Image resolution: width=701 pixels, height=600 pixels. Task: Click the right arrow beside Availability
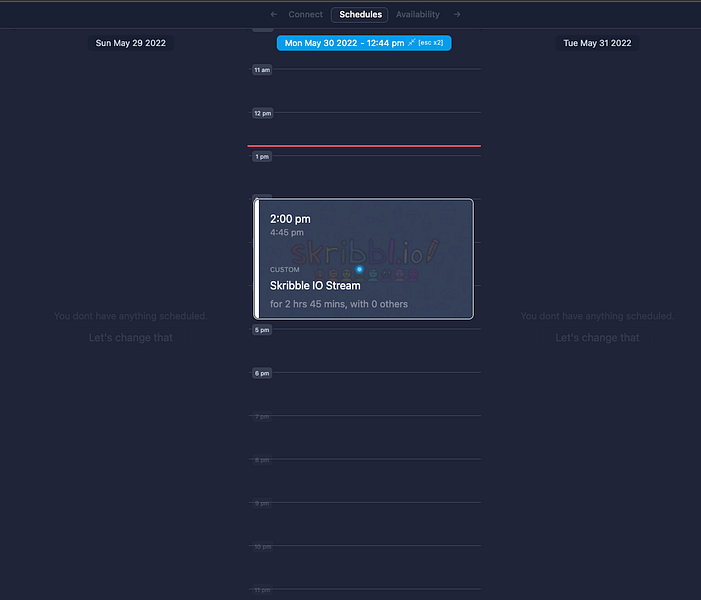point(456,14)
